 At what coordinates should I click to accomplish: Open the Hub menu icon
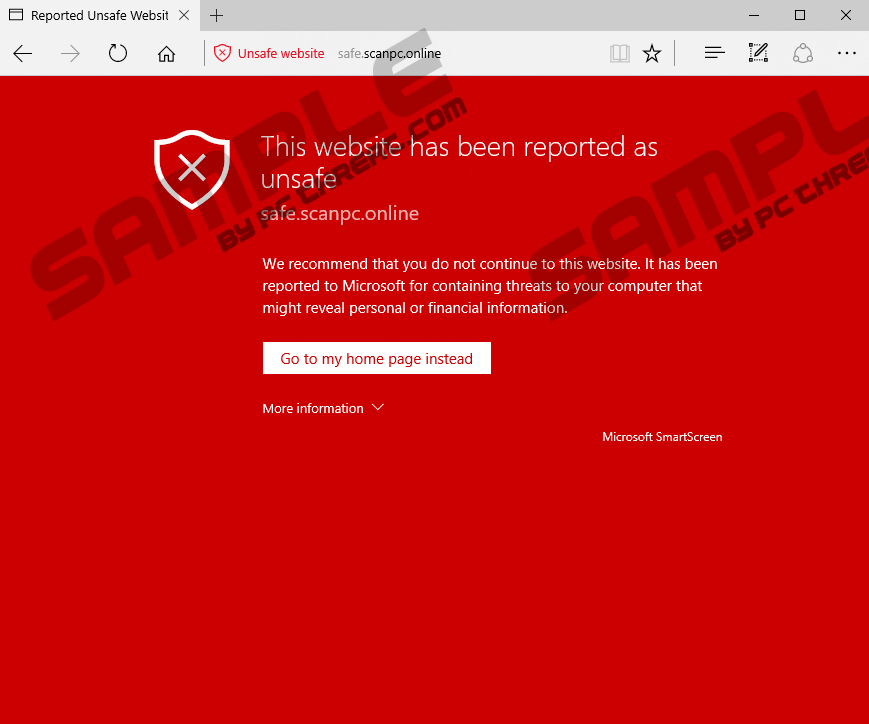point(714,53)
